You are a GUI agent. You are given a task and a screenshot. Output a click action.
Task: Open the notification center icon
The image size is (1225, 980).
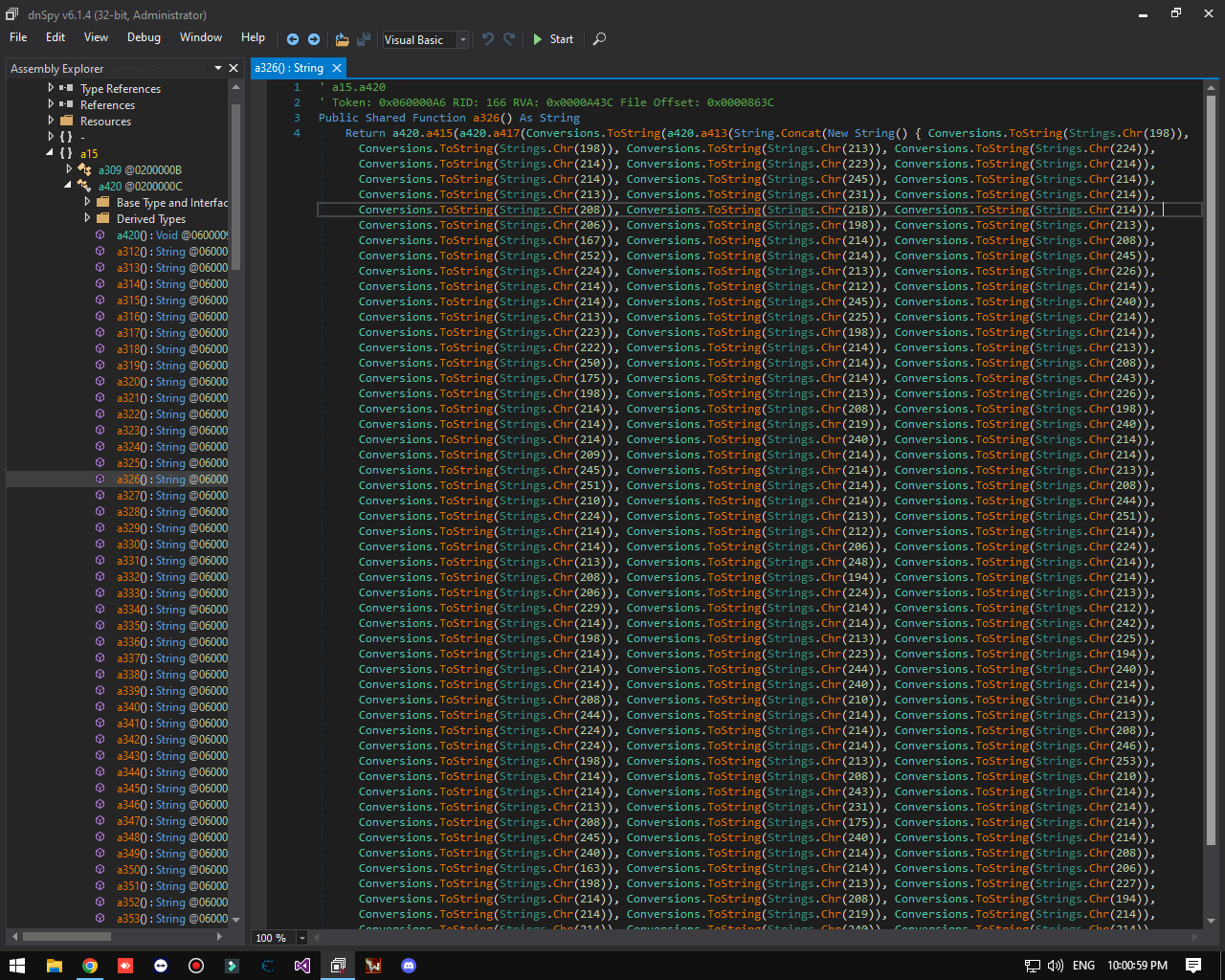pyautogui.click(x=1192, y=965)
